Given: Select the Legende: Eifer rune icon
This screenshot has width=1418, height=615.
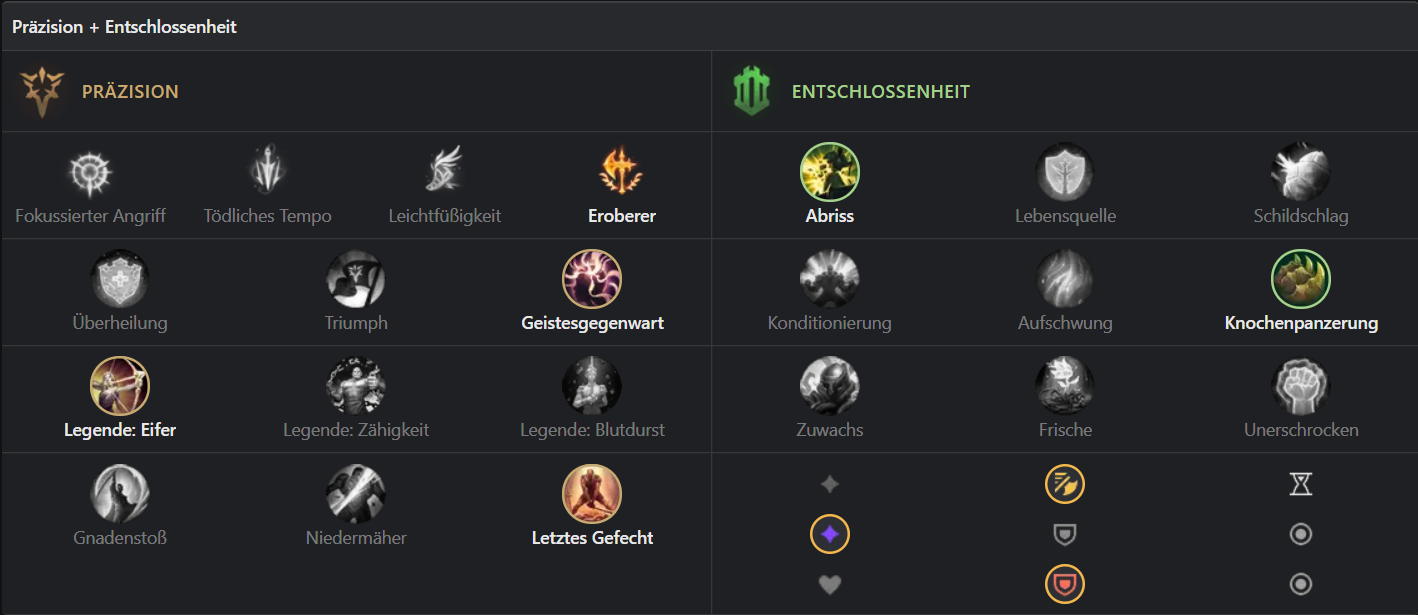Looking at the screenshot, I should [120, 386].
